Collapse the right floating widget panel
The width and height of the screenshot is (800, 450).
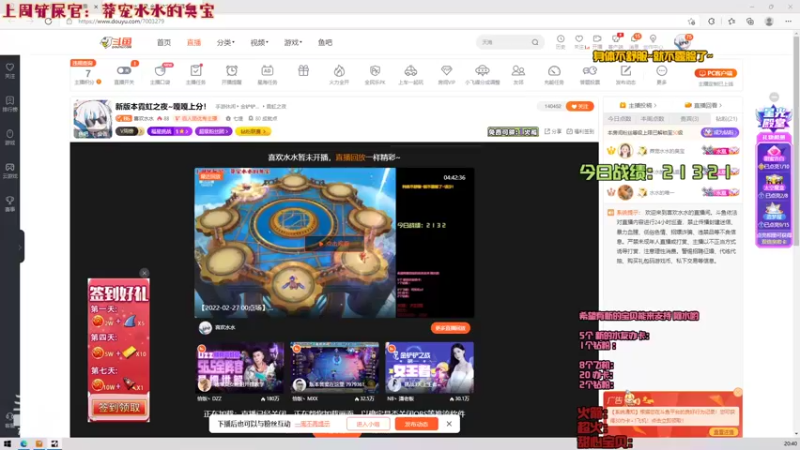[x=774, y=97]
